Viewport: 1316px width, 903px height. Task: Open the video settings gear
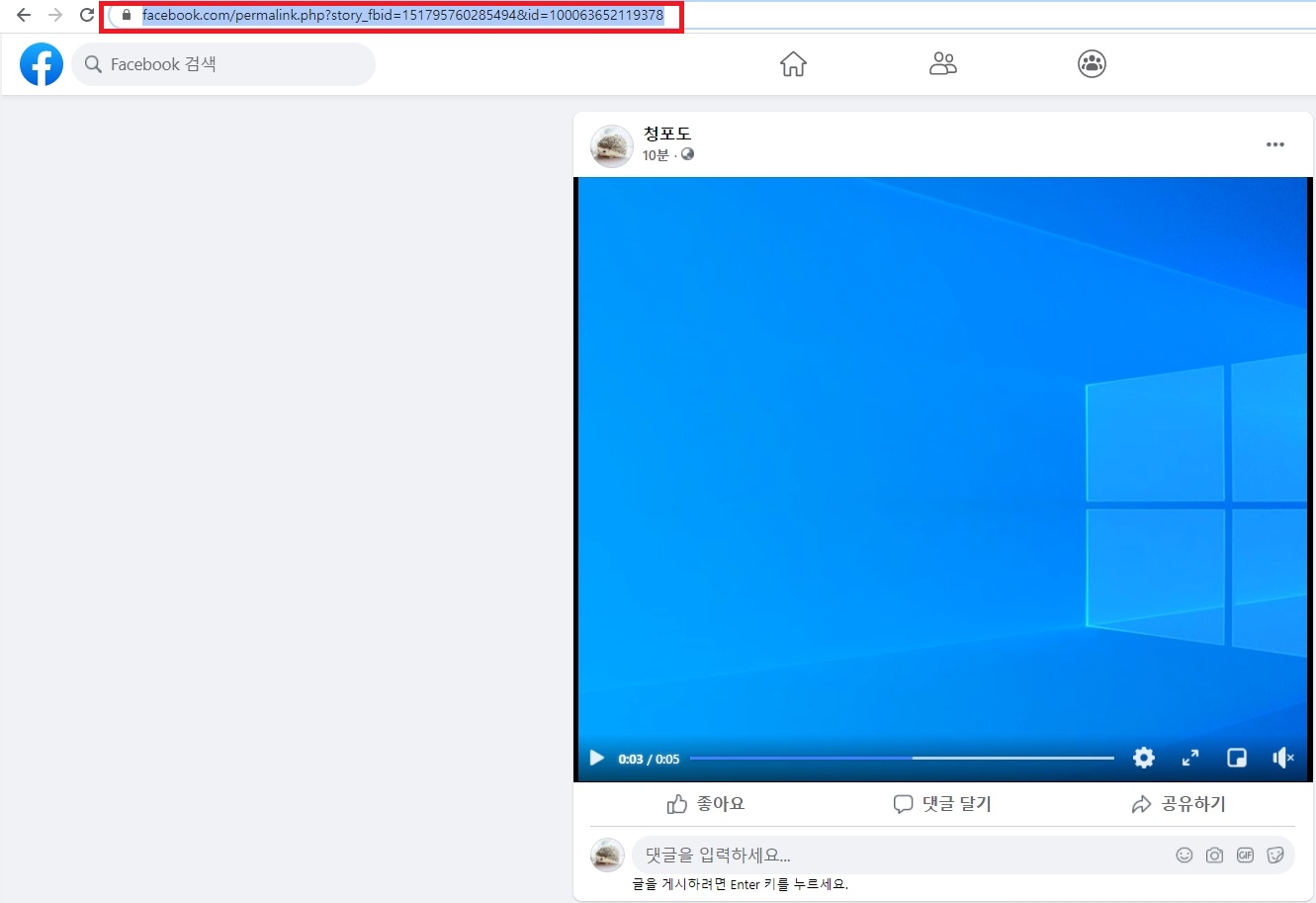pos(1144,758)
